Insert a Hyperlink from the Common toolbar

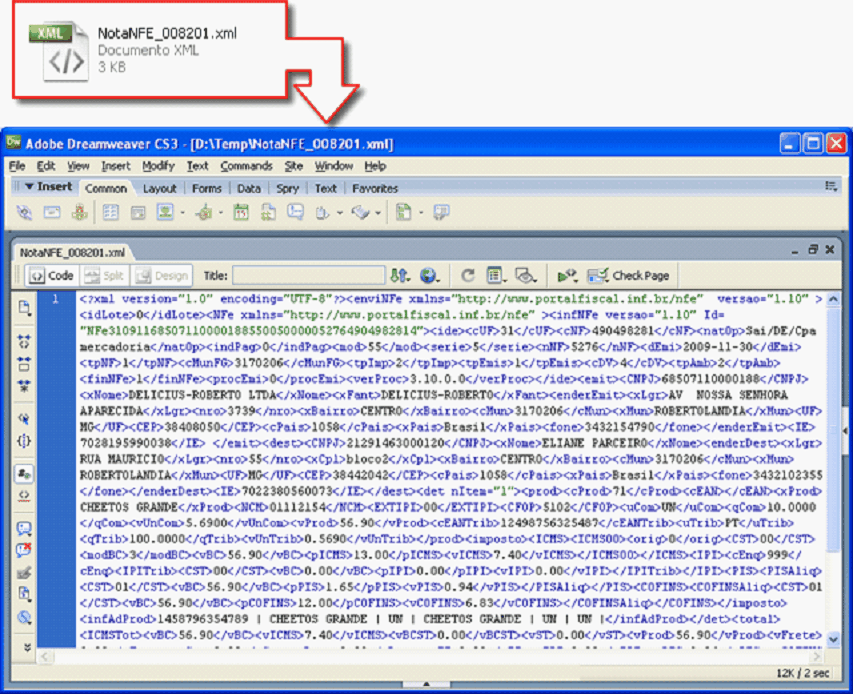[x=24, y=212]
